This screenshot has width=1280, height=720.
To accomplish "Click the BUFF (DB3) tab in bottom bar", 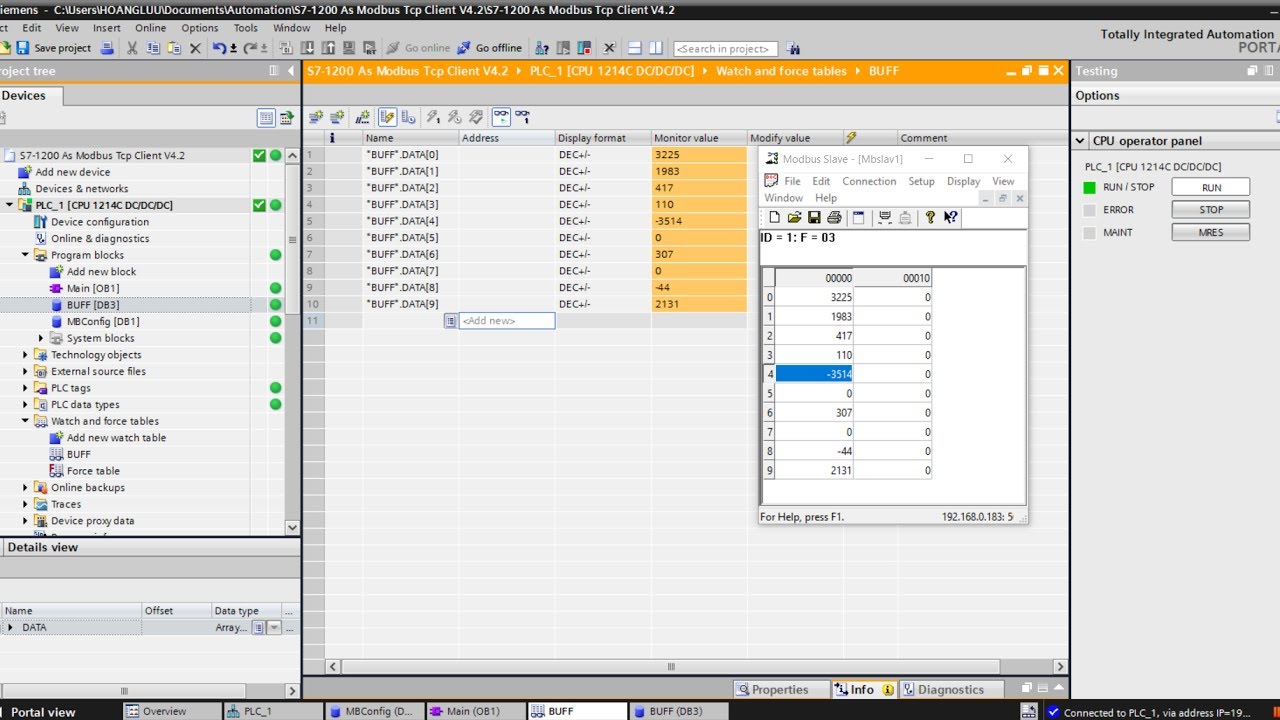I will pos(676,711).
